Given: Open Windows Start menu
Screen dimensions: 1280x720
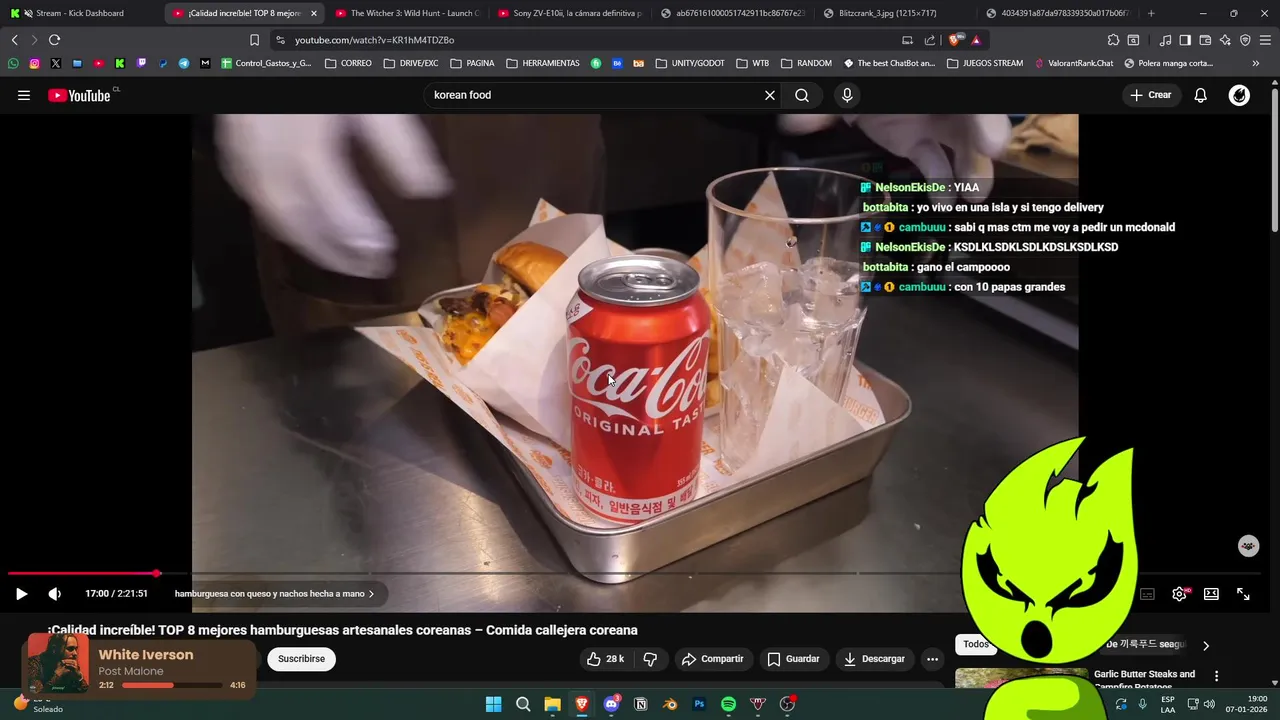Looking at the screenshot, I should (494, 704).
